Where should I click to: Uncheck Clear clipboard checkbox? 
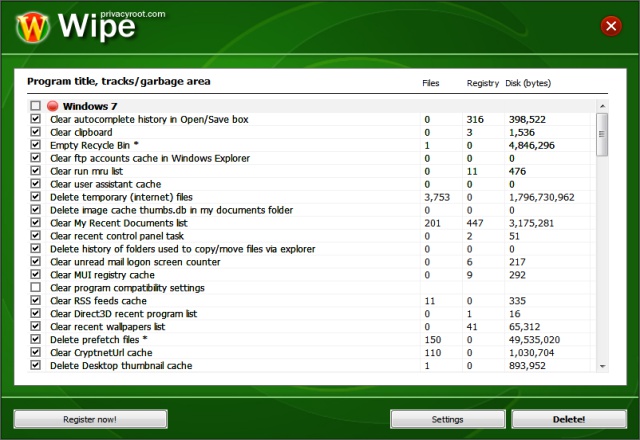(36, 132)
